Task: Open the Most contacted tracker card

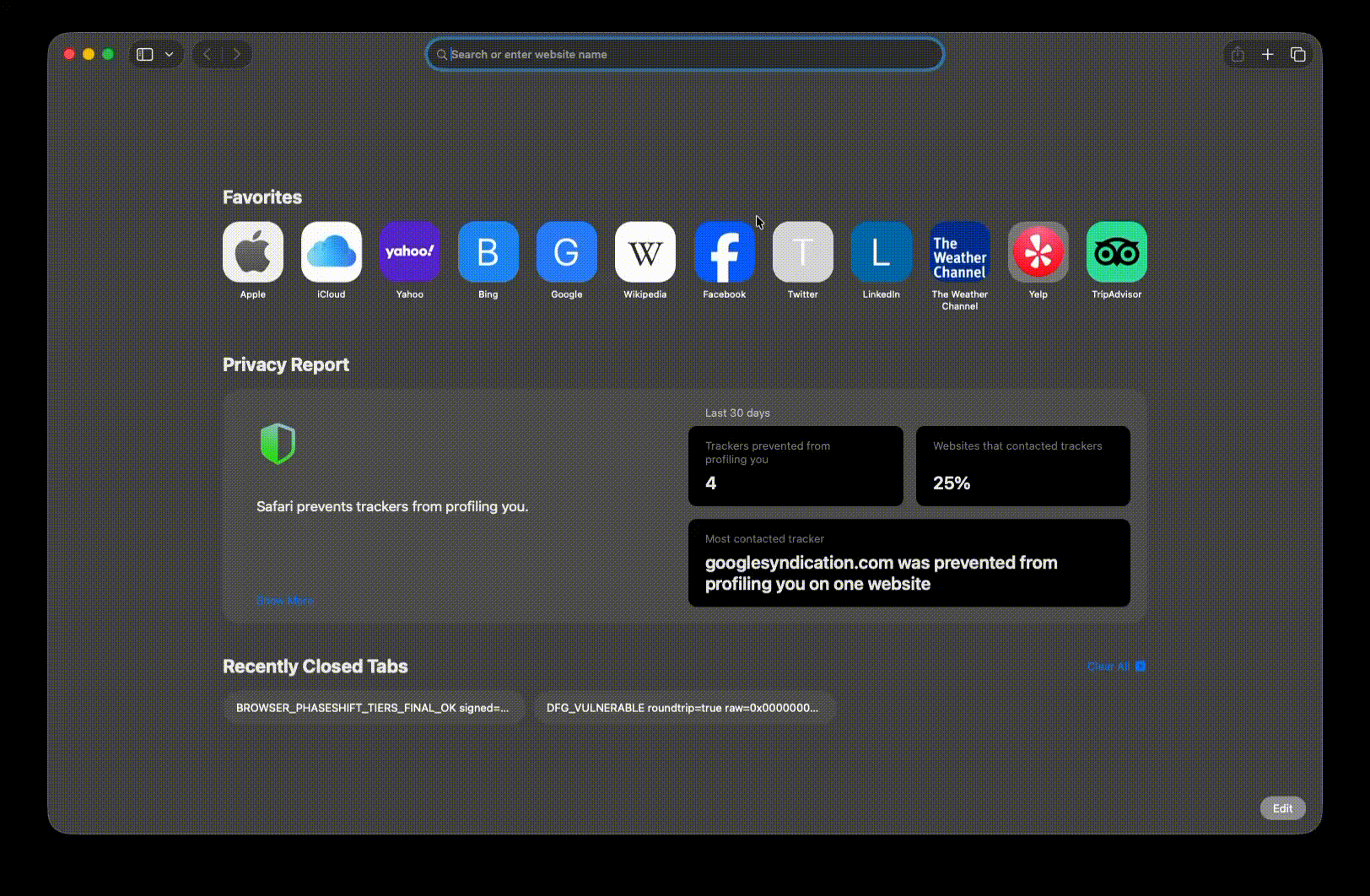Action: click(x=909, y=563)
